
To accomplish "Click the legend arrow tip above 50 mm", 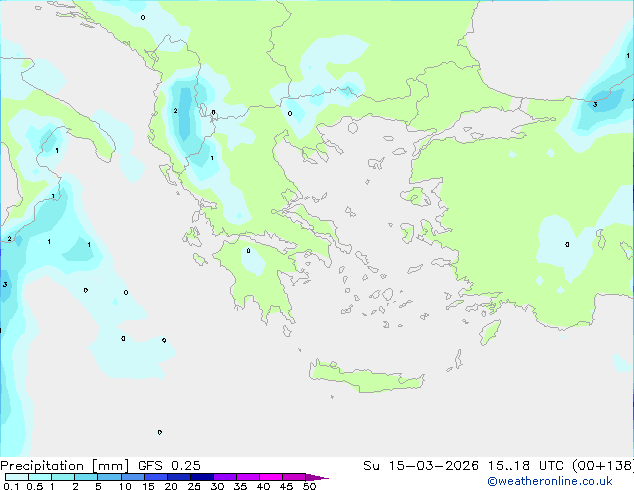I will click(317, 477).
